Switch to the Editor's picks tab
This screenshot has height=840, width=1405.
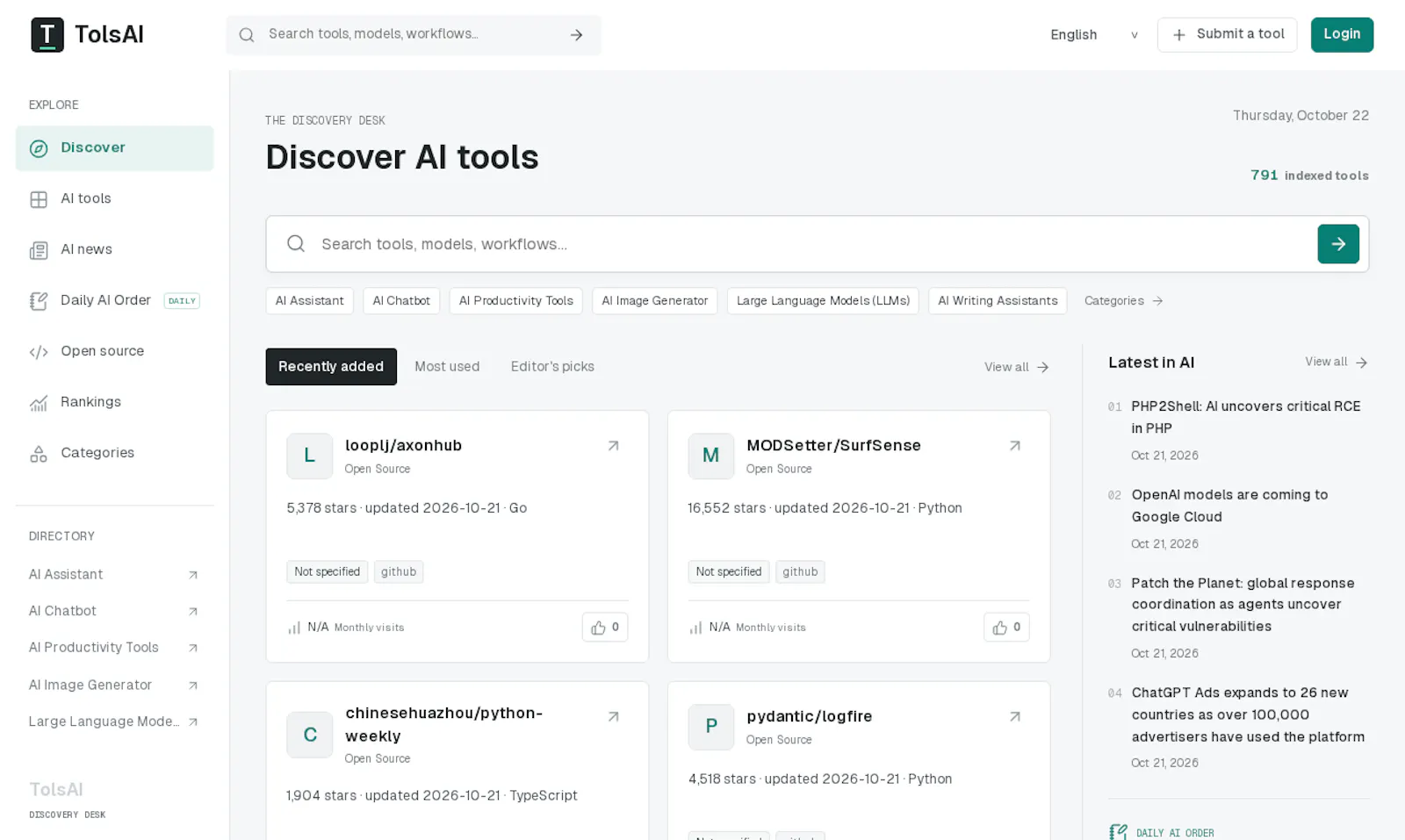[552, 367]
